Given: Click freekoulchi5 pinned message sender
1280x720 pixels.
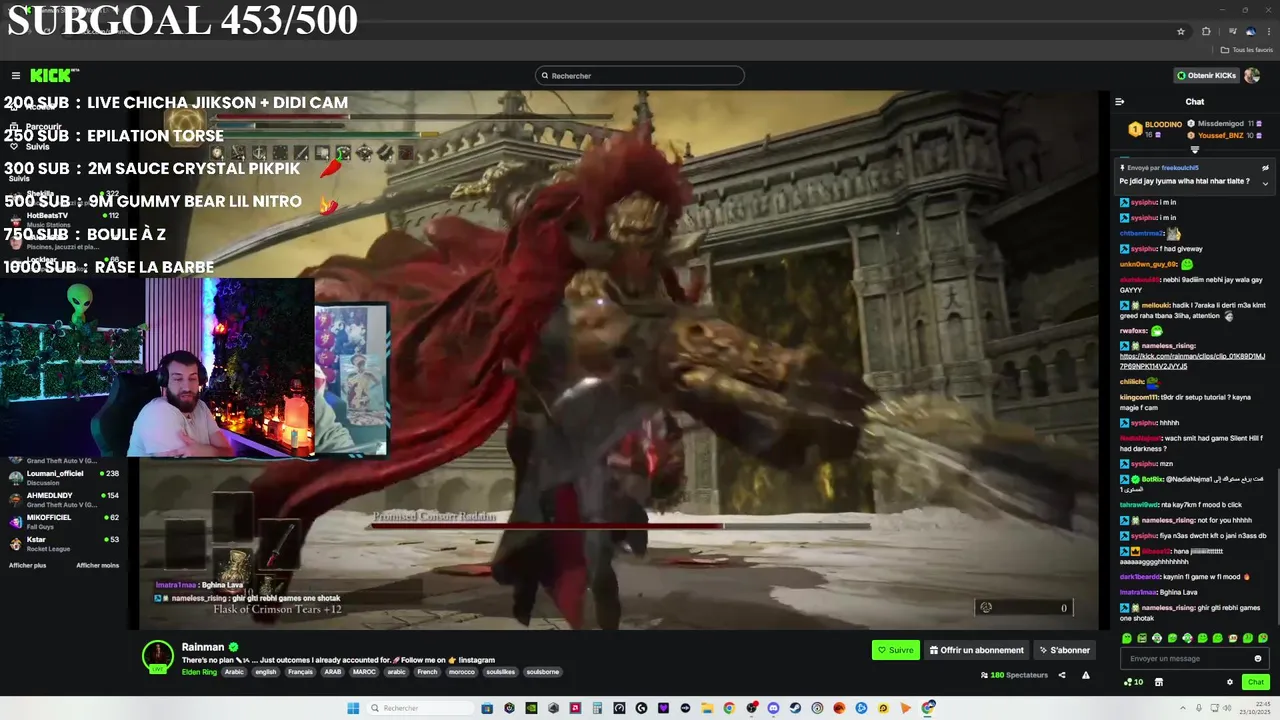Looking at the screenshot, I should click(1180, 168).
